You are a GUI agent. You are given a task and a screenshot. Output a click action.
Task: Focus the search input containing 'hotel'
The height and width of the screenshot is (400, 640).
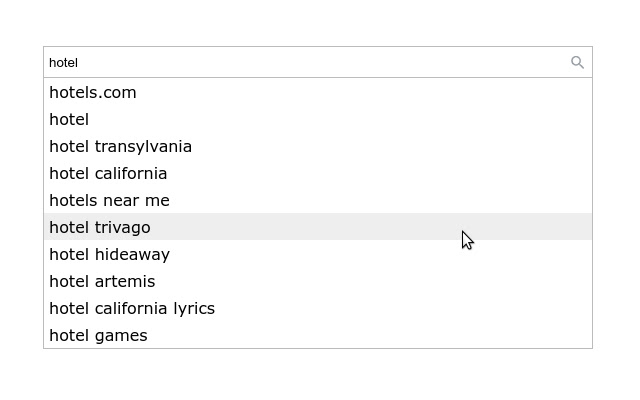[300, 62]
